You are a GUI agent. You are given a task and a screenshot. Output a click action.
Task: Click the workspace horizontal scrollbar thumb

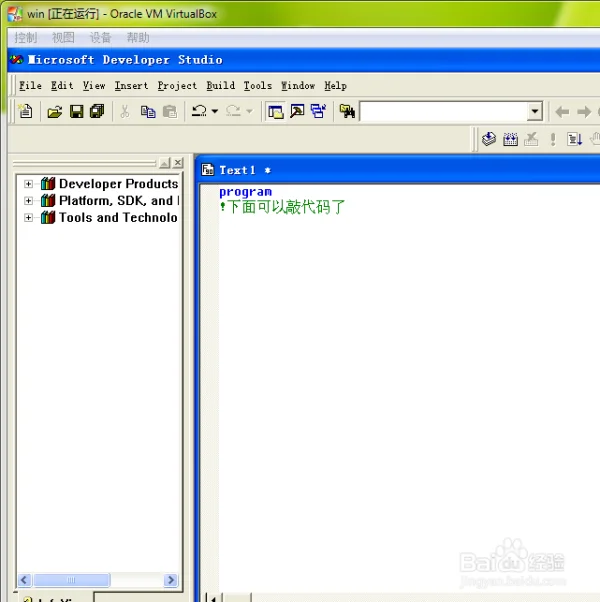coord(71,580)
